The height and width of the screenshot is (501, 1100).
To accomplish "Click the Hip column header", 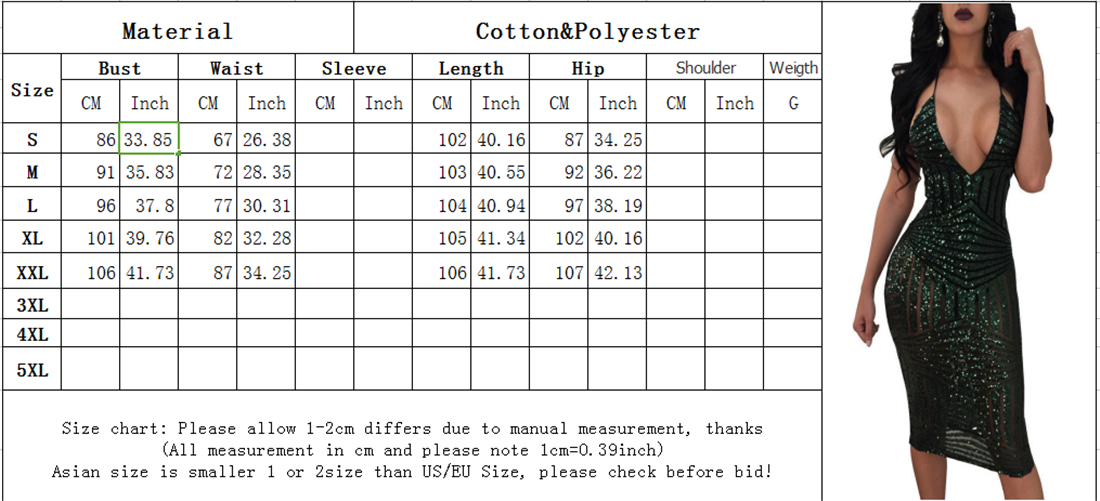I will (588, 69).
